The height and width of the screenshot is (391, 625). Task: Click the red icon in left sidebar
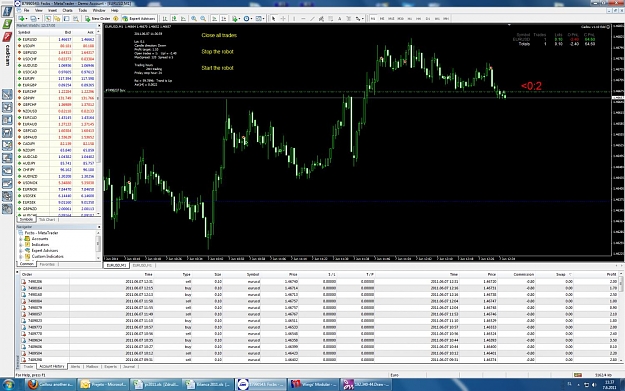[7, 37]
